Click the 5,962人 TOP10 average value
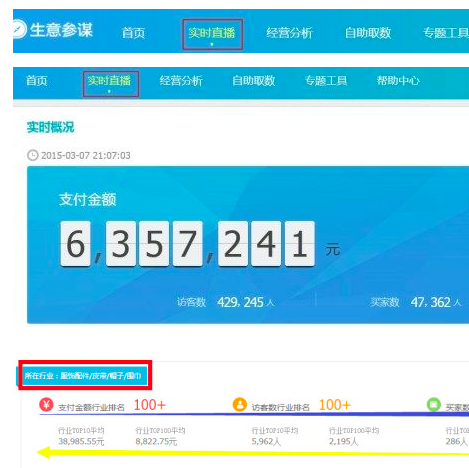This screenshot has width=469, height=468. (x=266, y=442)
